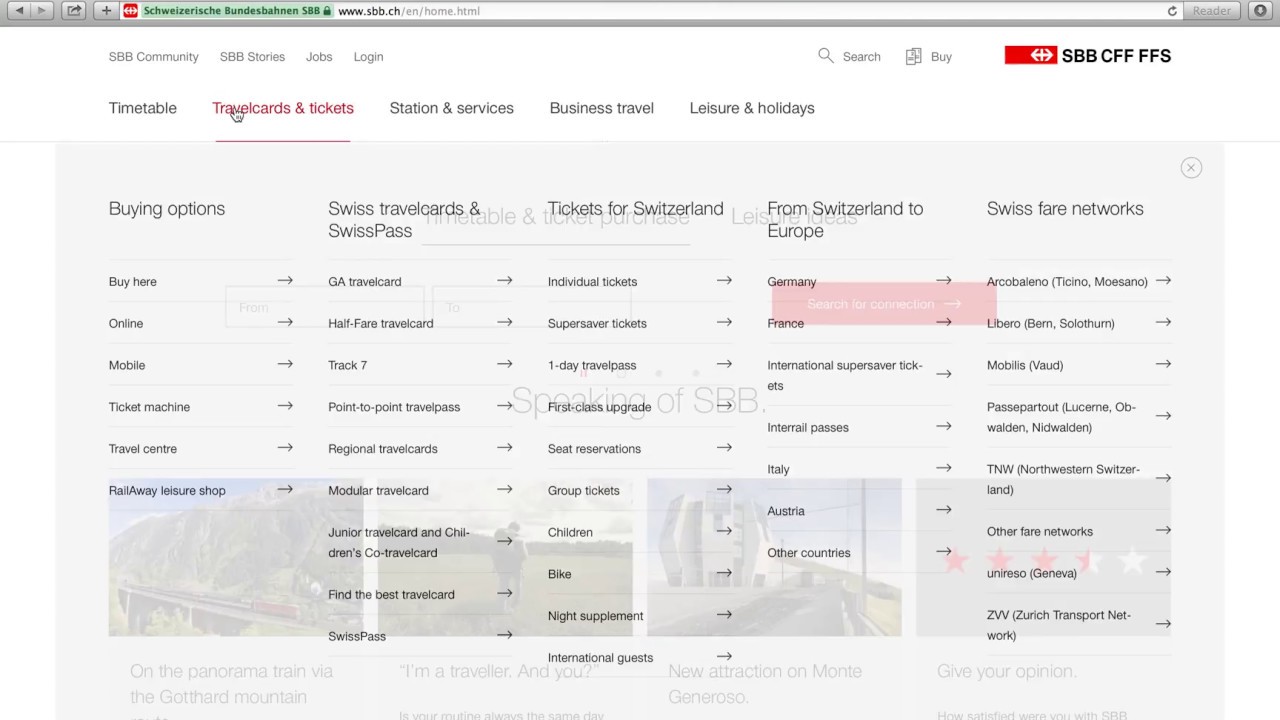
Task: Click the arrow beside Track 7
Action: [x=504, y=364]
